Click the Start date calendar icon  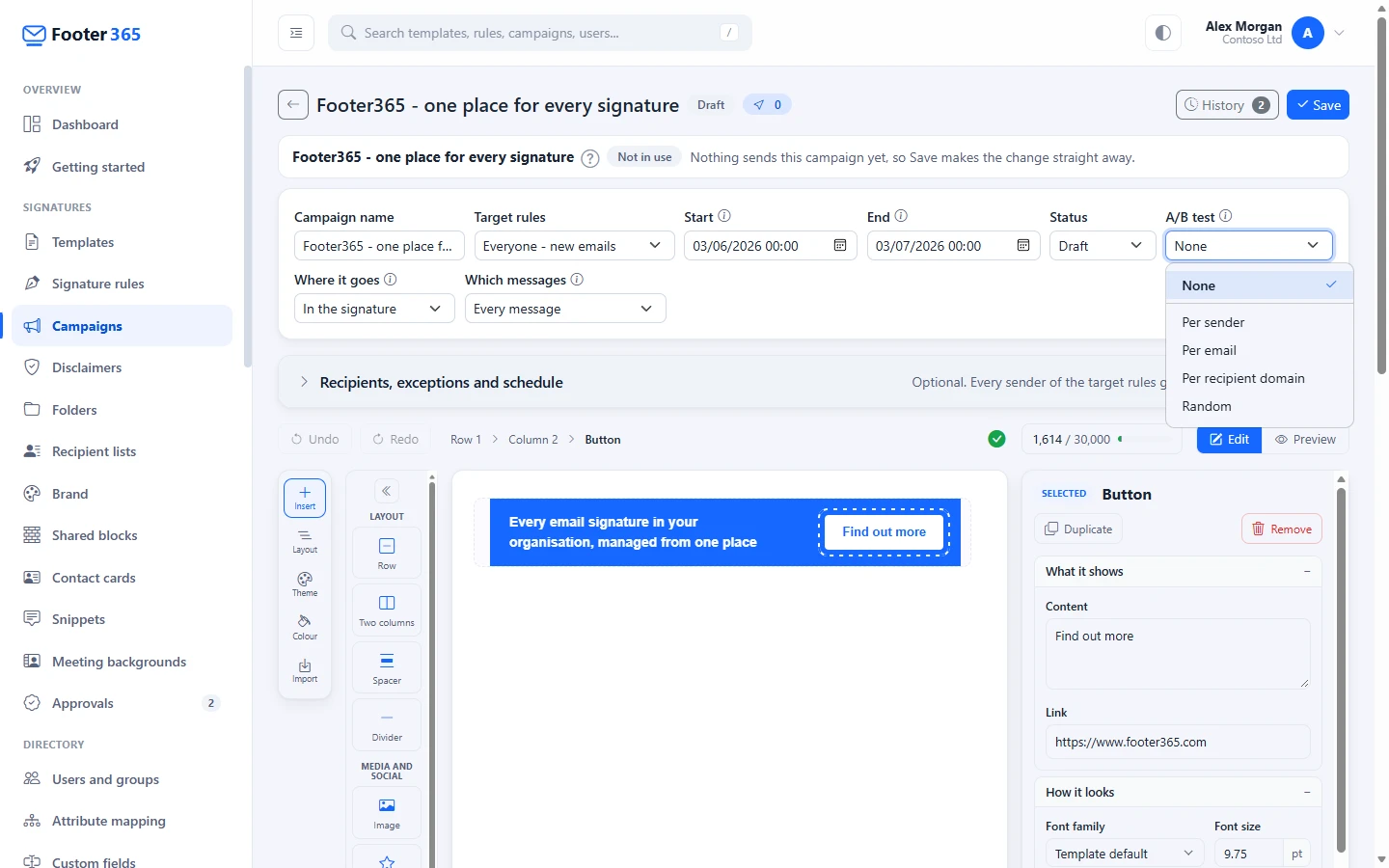(840, 246)
